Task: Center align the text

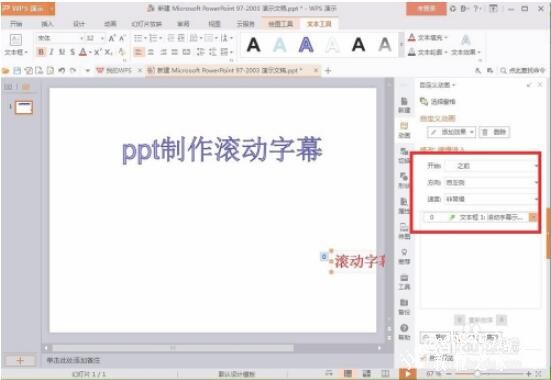Action: click(151, 52)
